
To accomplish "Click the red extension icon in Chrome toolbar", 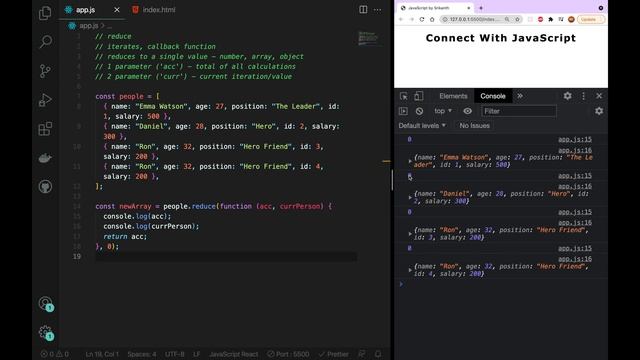I will coord(540,19).
